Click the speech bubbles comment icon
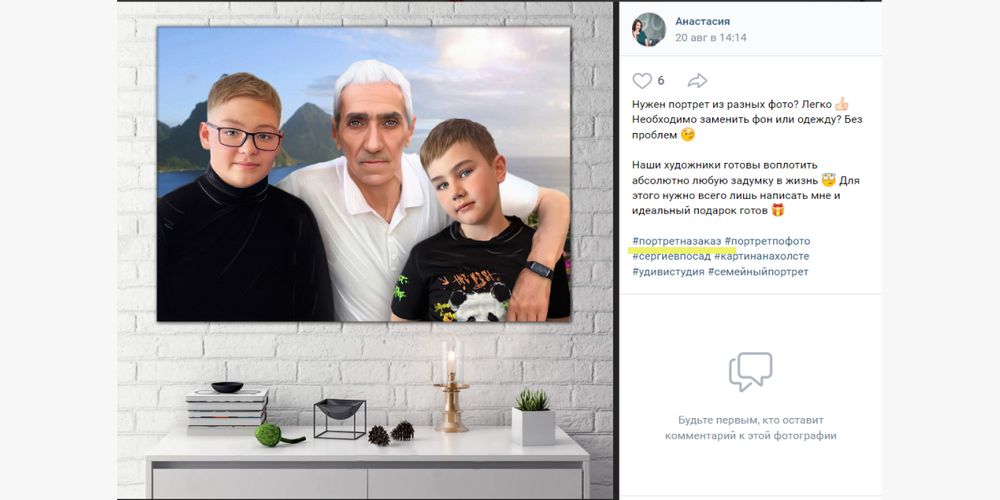 click(x=751, y=372)
